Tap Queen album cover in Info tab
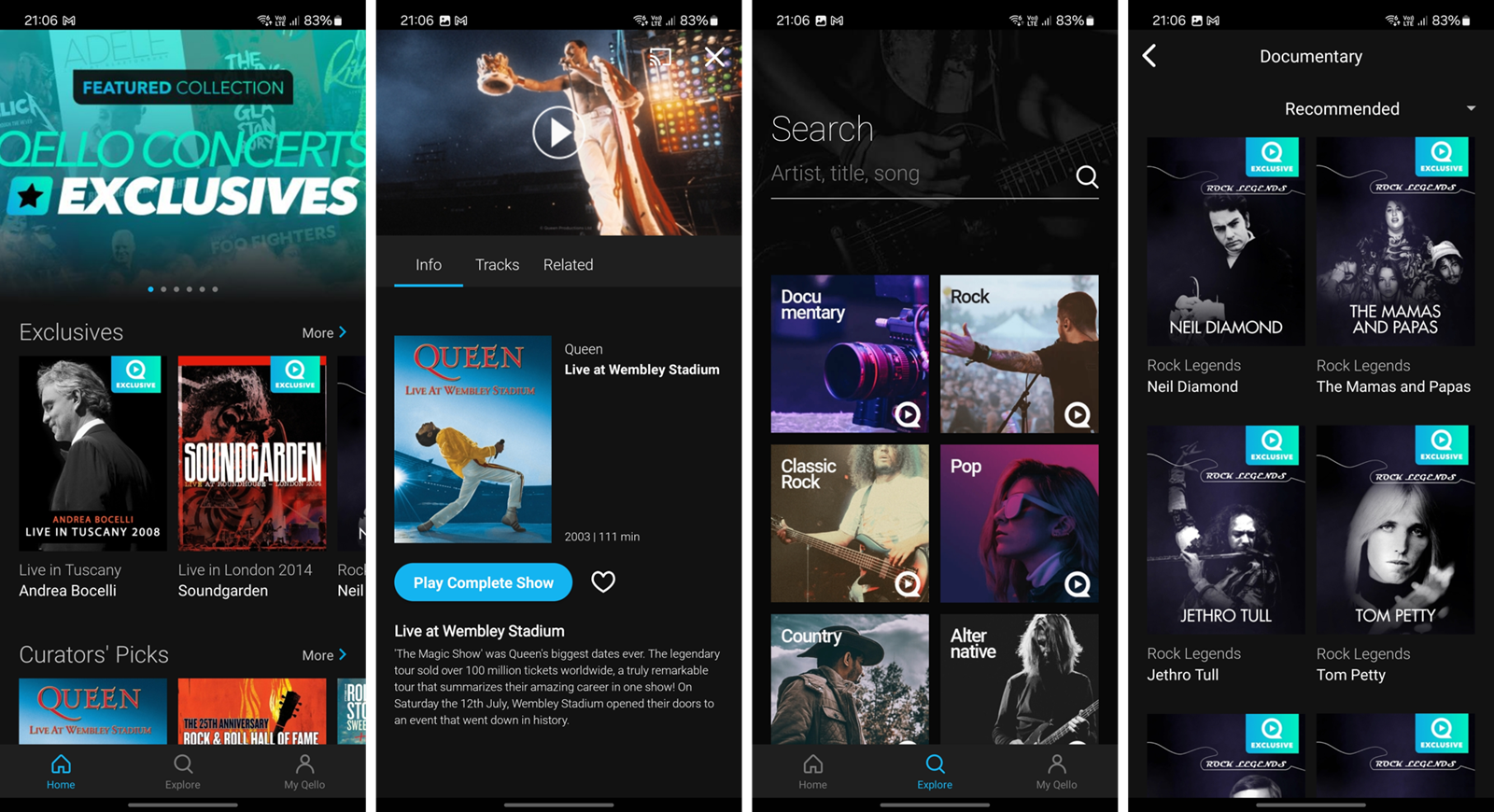 472,440
